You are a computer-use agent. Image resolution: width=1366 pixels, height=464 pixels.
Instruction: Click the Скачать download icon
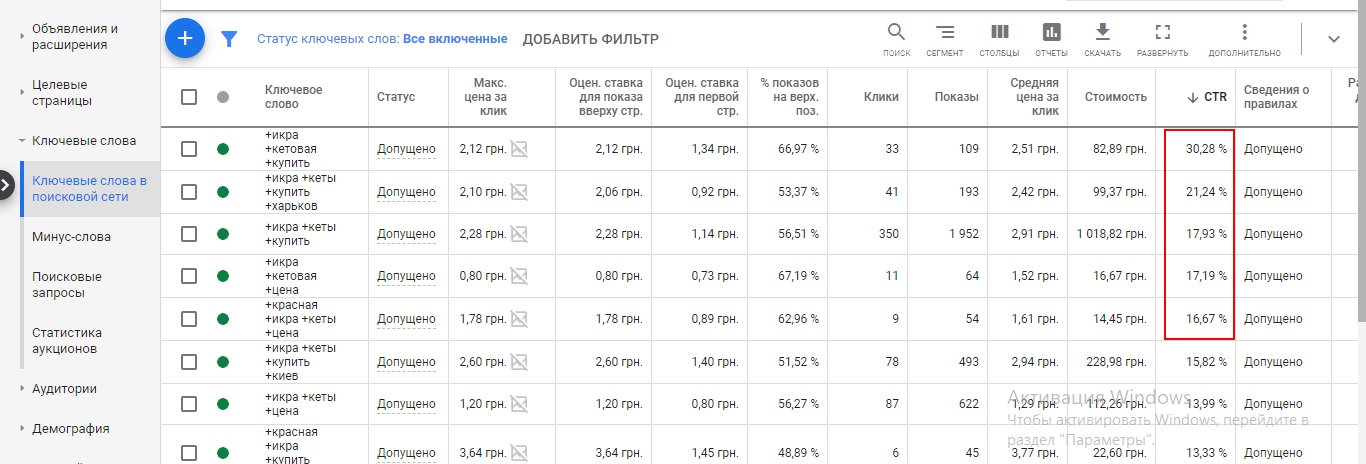(1102, 39)
